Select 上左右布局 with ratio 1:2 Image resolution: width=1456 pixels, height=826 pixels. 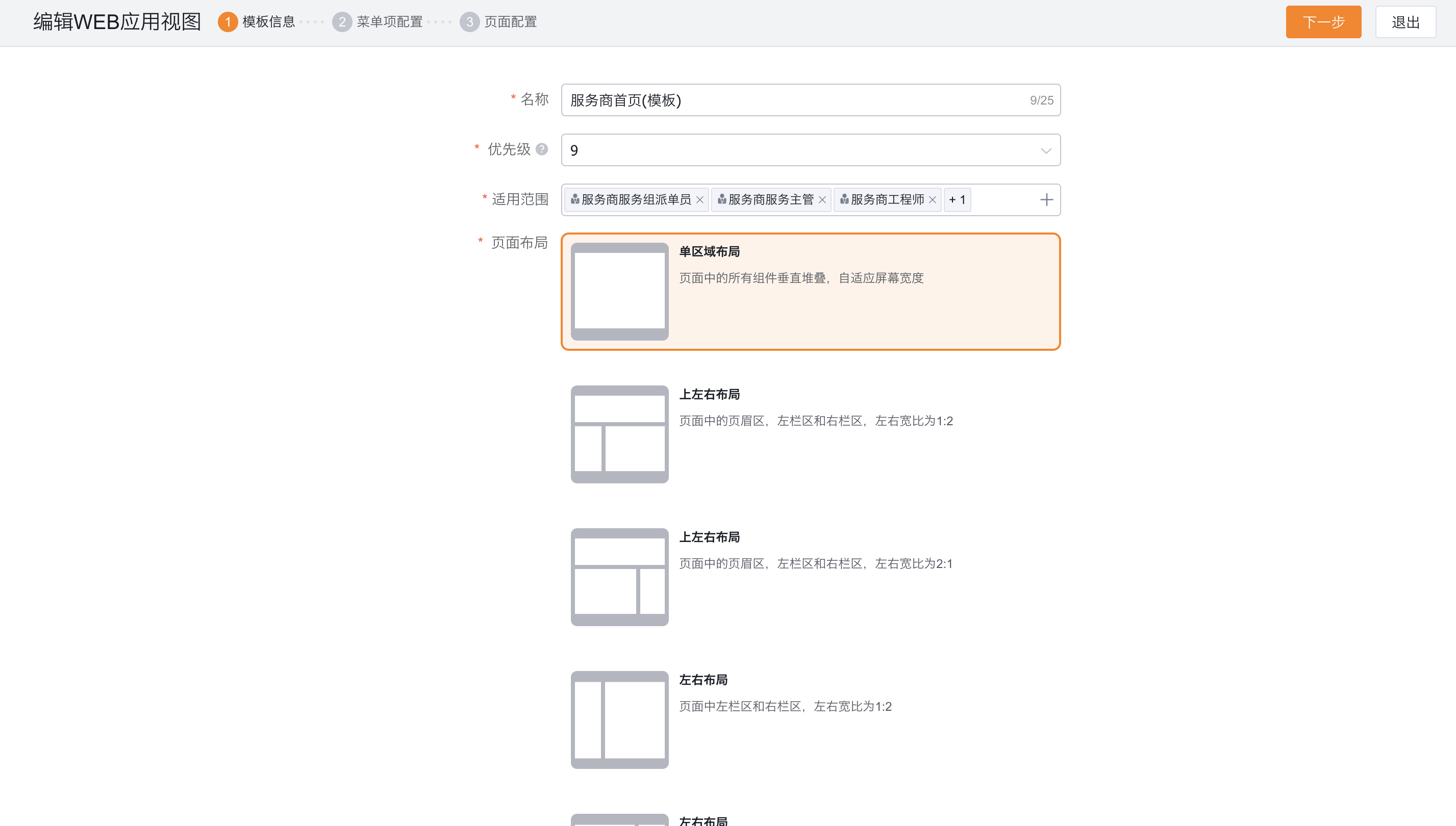(x=811, y=434)
